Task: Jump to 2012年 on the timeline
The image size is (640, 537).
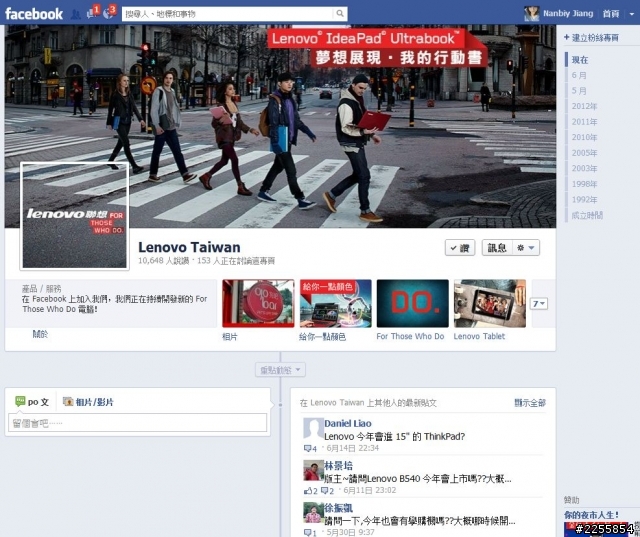Action: click(x=584, y=107)
